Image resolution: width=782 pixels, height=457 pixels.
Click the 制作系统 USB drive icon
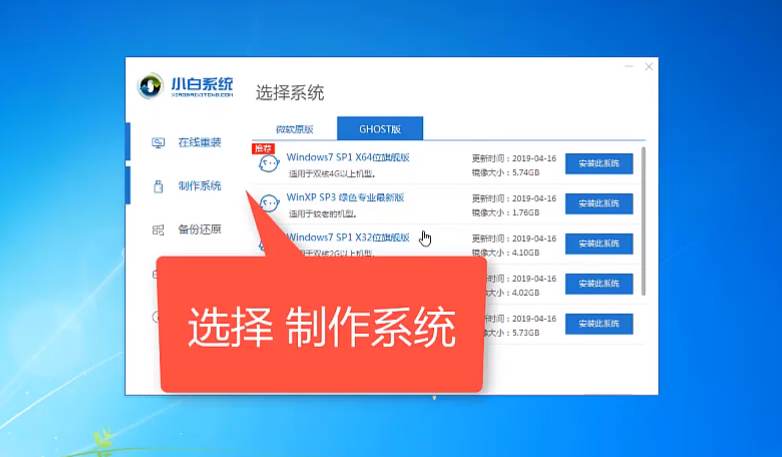point(158,187)
